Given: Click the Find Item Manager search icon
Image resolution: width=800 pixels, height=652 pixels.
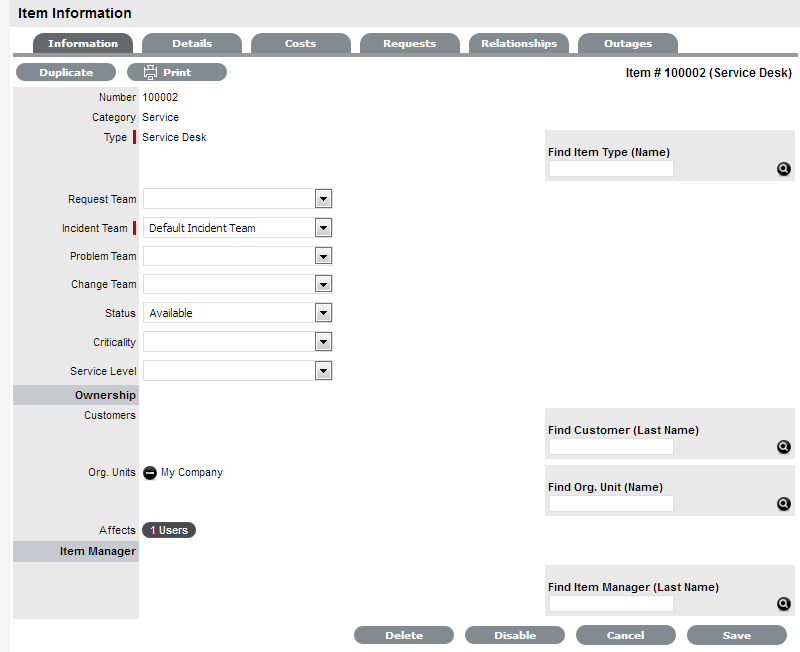Looking at the screenshot, I should 784,604.
